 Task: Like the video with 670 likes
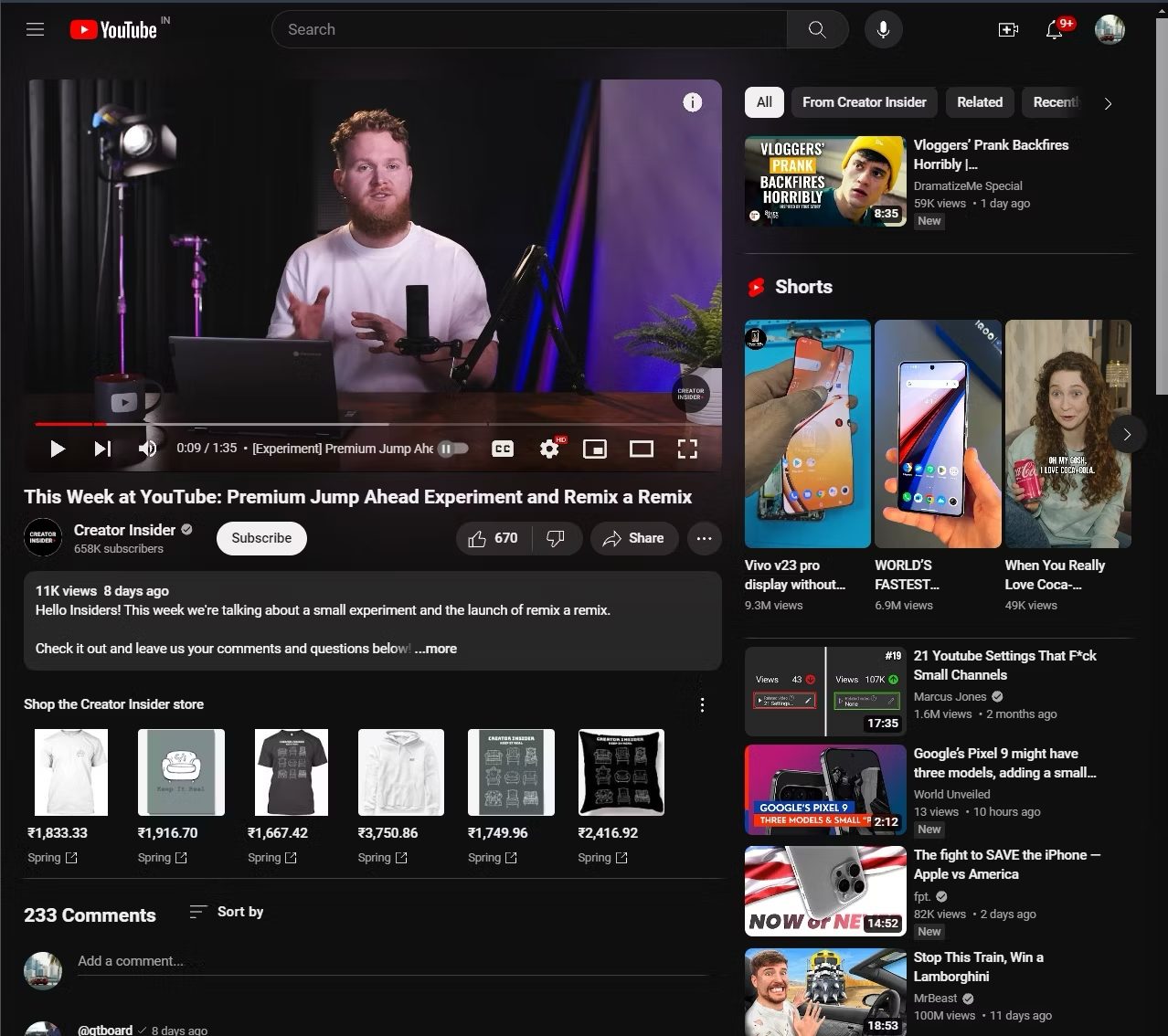493,538
